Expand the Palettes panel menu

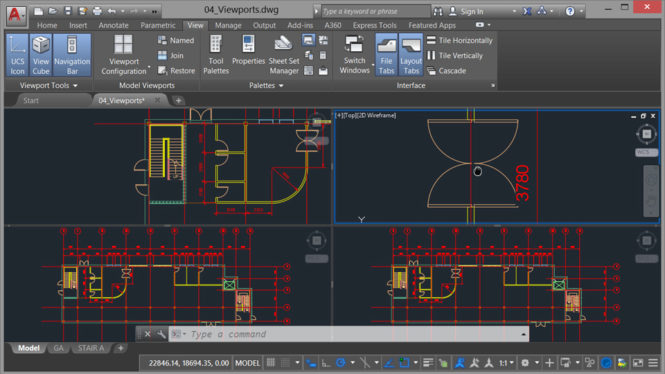point(266,85)
